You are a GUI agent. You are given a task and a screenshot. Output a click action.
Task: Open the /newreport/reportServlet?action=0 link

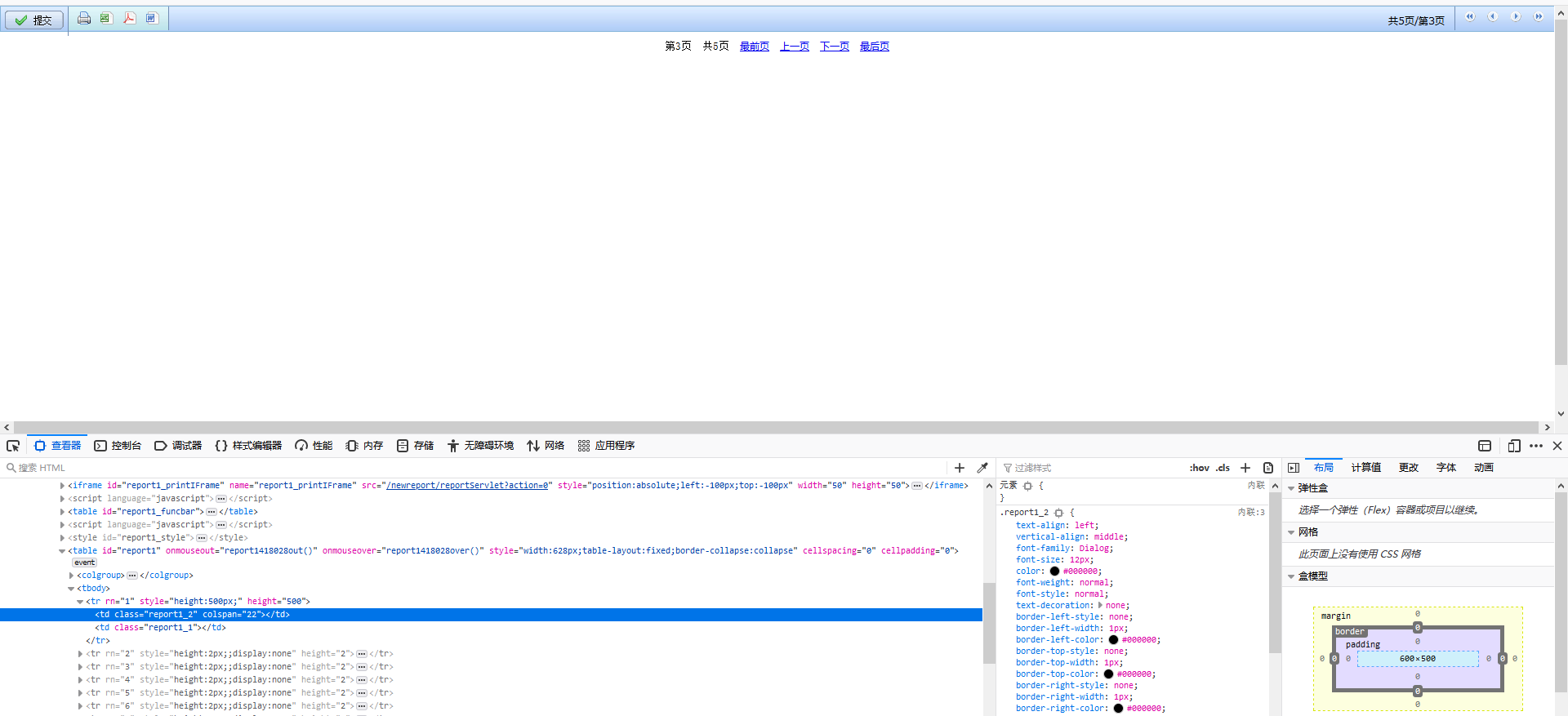[467, 486]
